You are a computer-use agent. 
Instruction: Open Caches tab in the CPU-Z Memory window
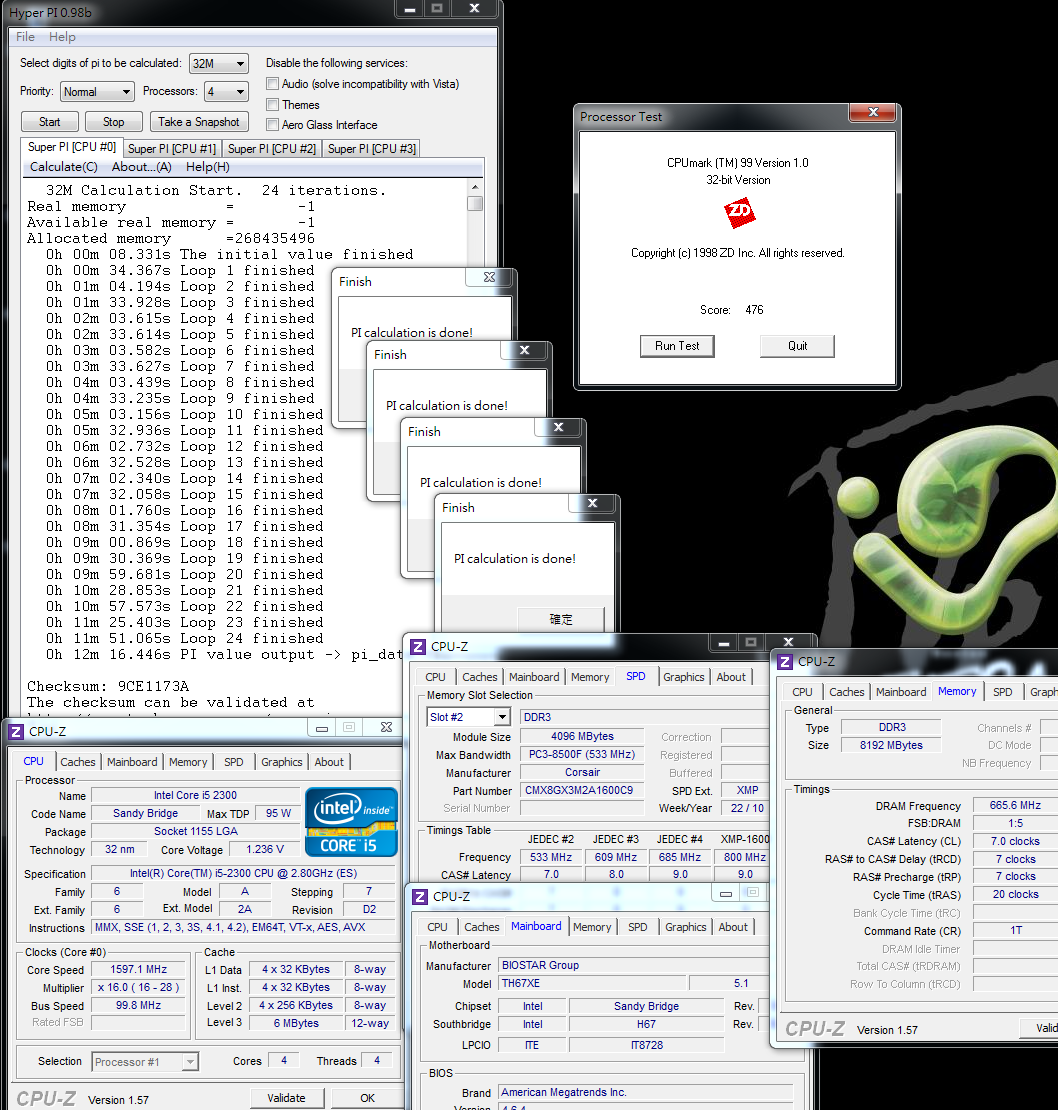847,692
